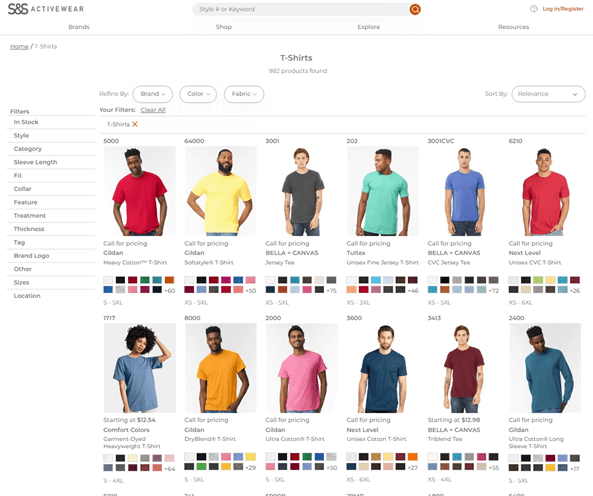Expand the Sizes filter
593x496 pixels.
51,282
